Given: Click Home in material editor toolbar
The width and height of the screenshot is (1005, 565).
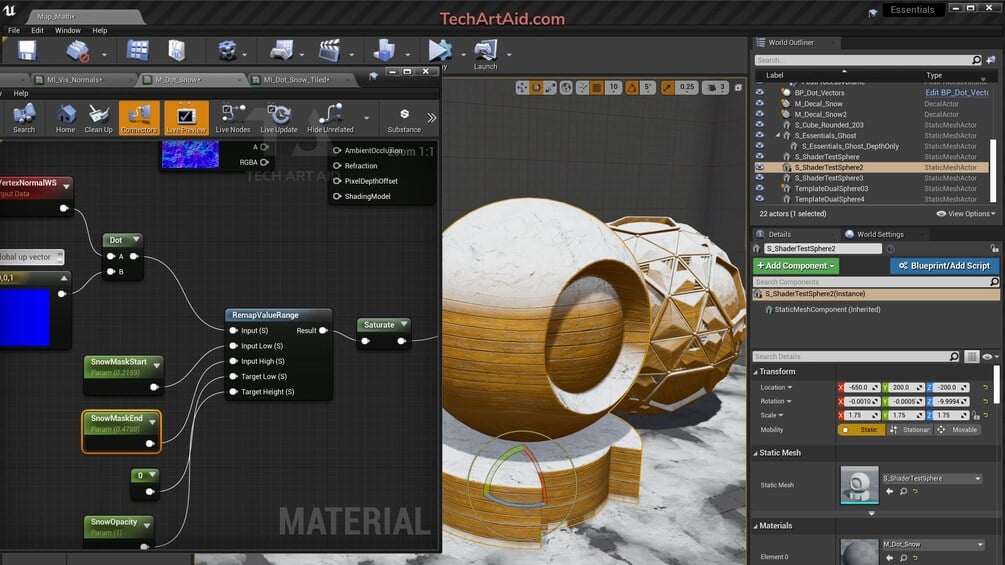Looking at the screenshot, I should coord(65,119).
